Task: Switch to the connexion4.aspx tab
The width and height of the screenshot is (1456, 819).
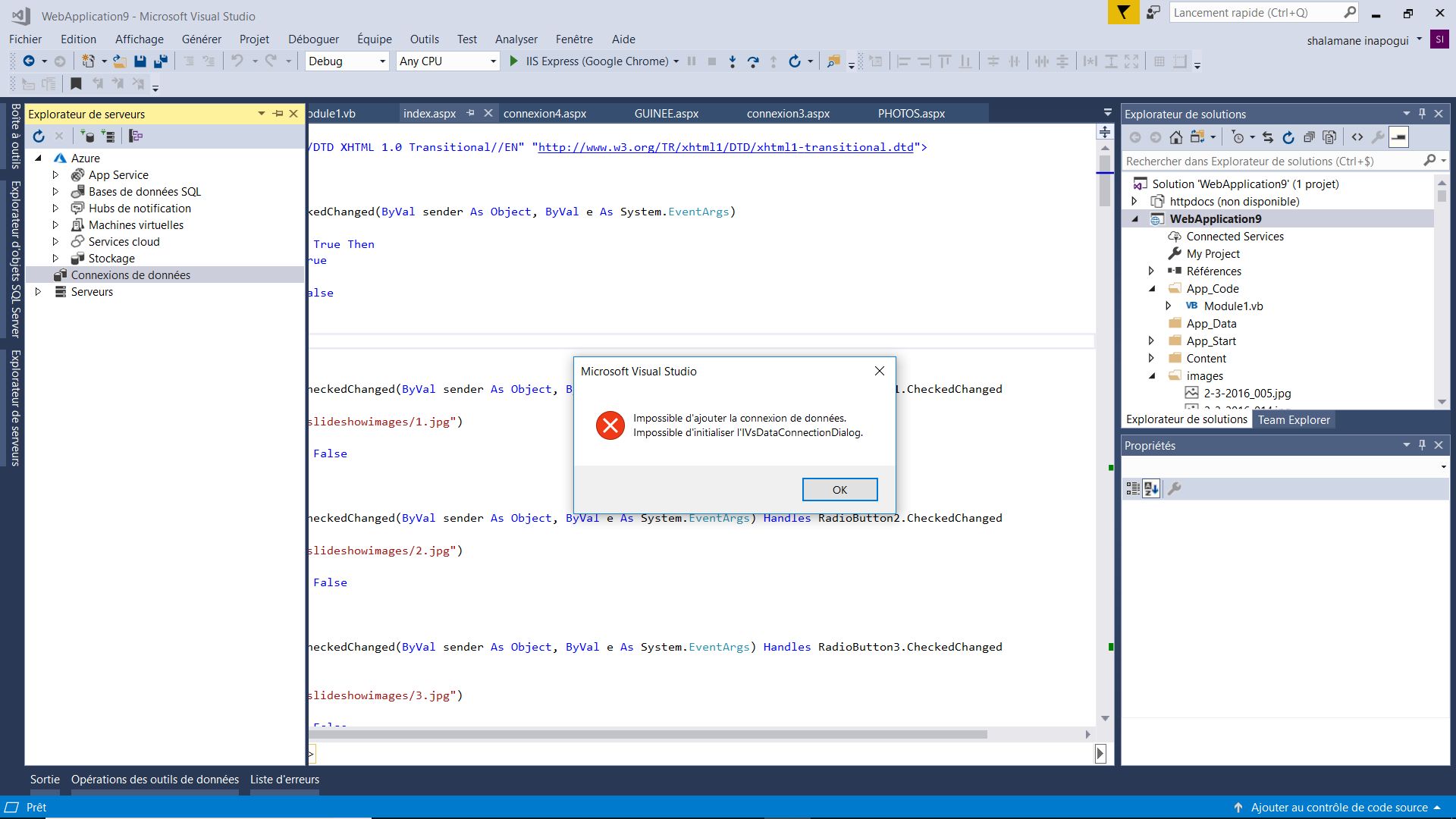Action: (x=544, y=113)
